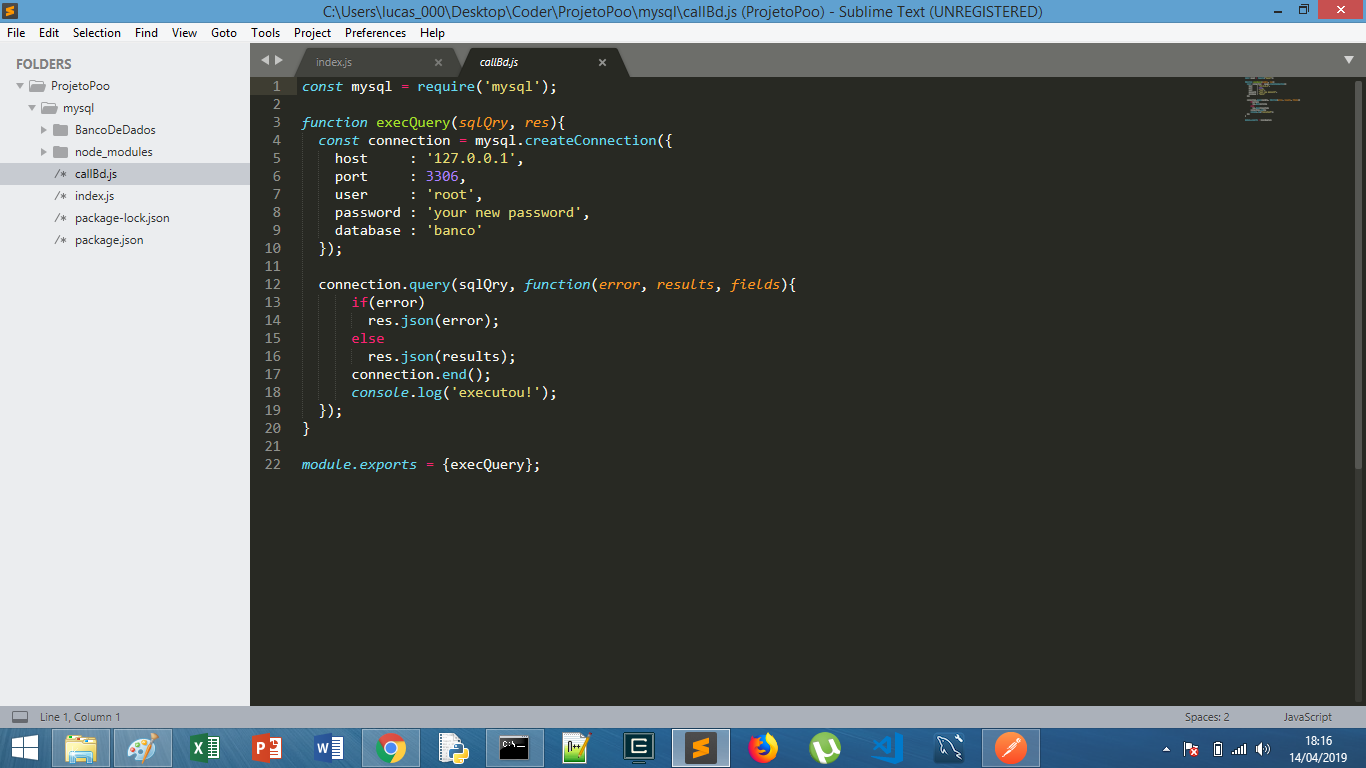
Task: Close the index.js tab
Action: (x=438, y=62)
